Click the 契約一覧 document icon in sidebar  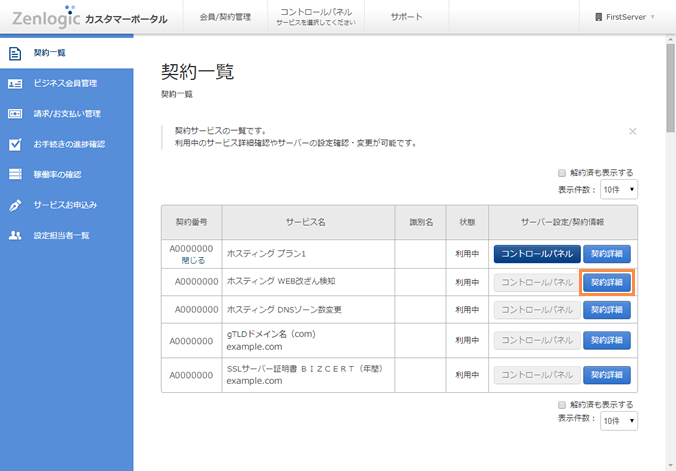[x=15, y=53]
